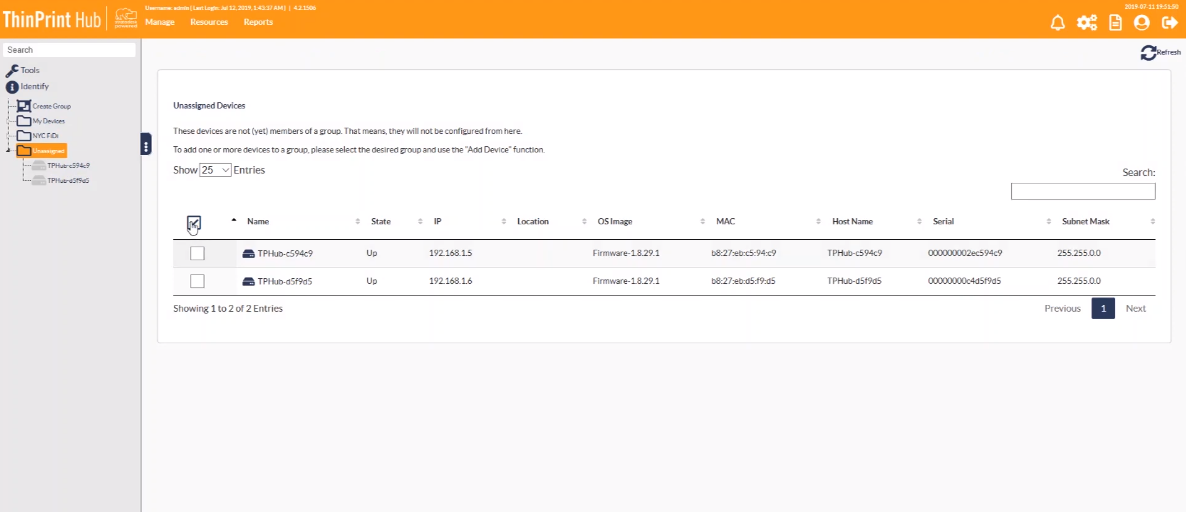Open the Reports menu

pyautogui.click(x=258, y=22)
